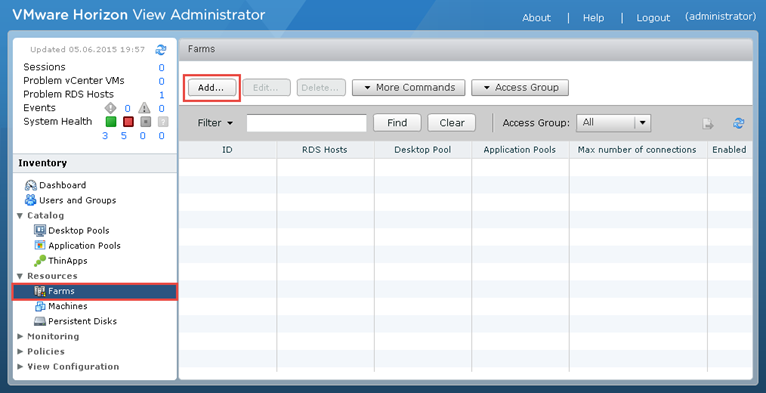Click the Problem RDS Hosts count 1

162,95
